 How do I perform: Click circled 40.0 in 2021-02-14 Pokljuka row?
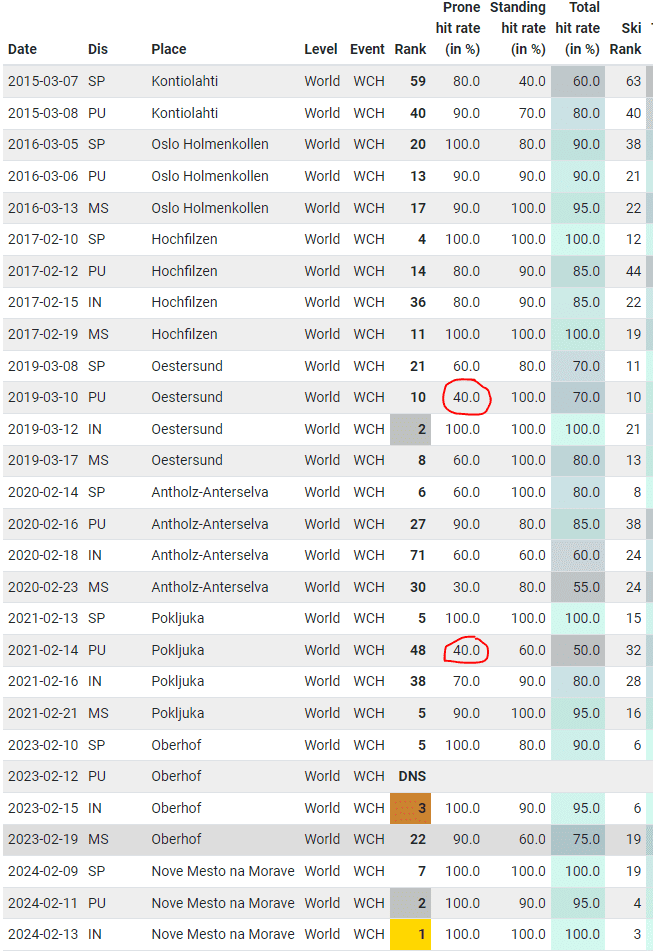(x=463, y=650)
